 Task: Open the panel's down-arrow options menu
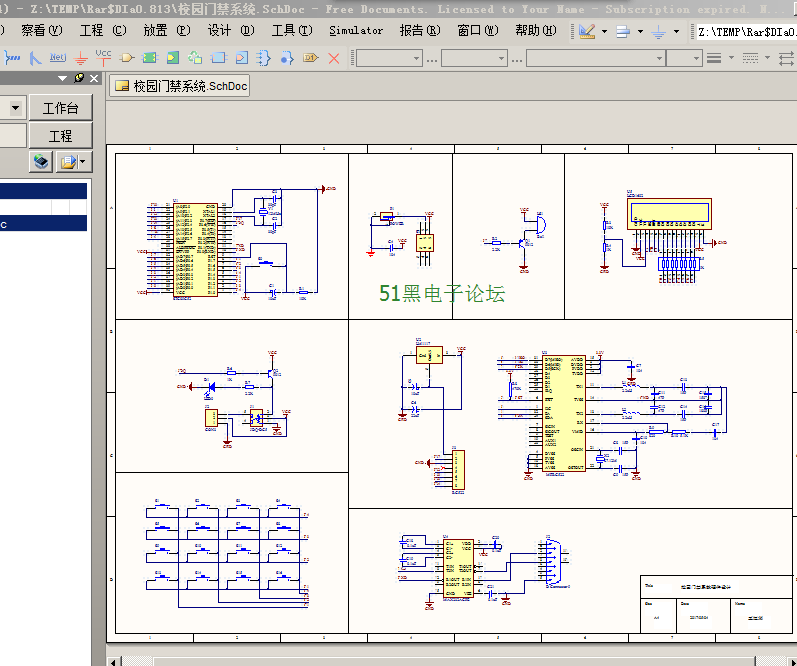62,79
